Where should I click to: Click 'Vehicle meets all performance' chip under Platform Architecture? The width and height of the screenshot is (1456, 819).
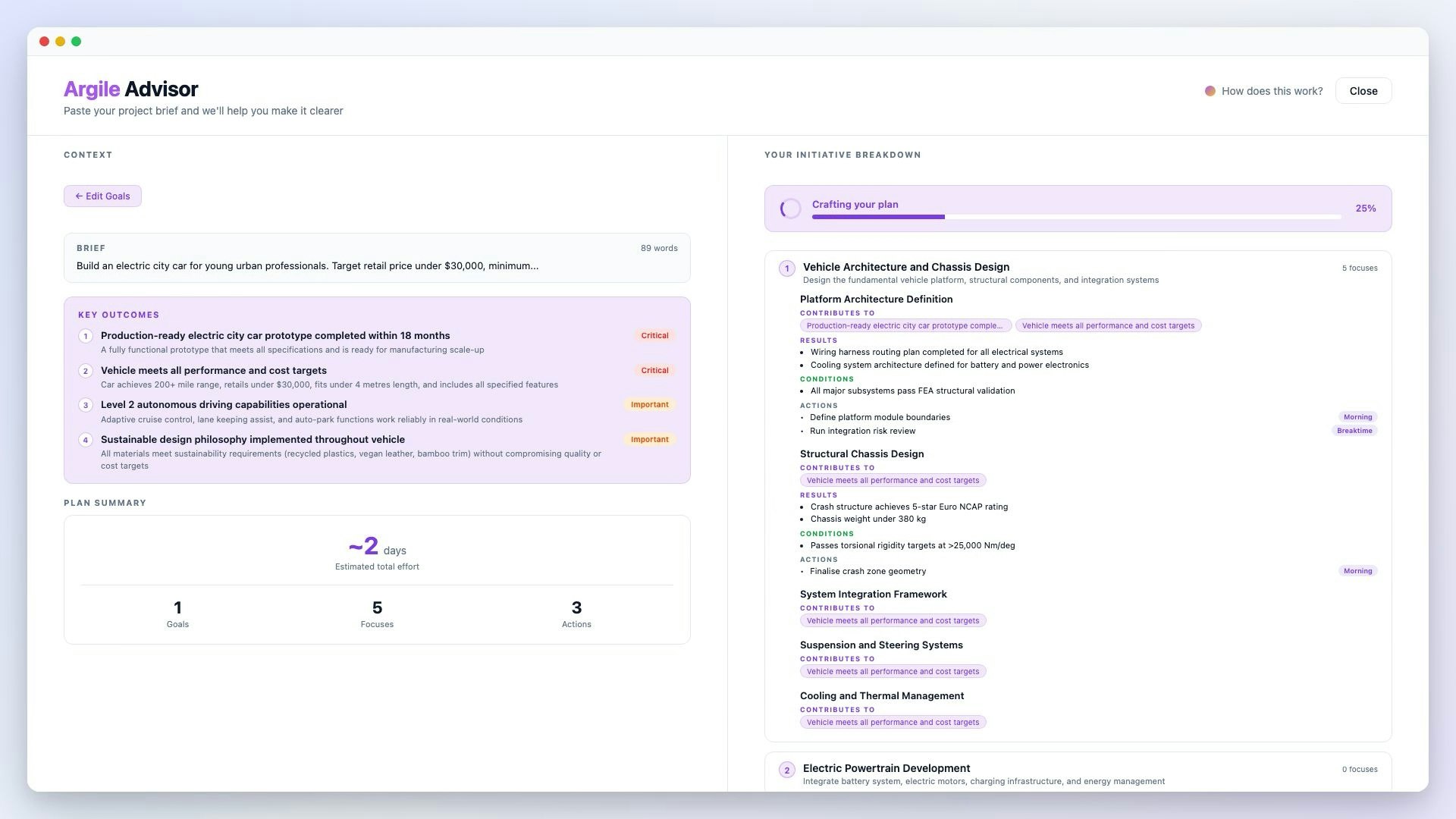pos(1108,325)
